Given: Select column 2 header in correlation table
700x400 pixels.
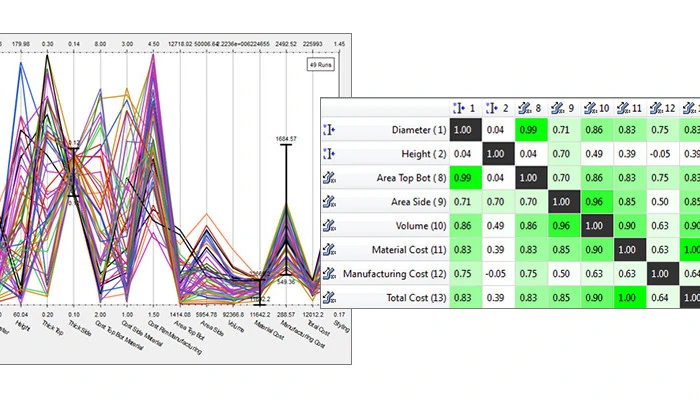Looking at the screenshot, I should pyautogui.click(x=498, y=108).
